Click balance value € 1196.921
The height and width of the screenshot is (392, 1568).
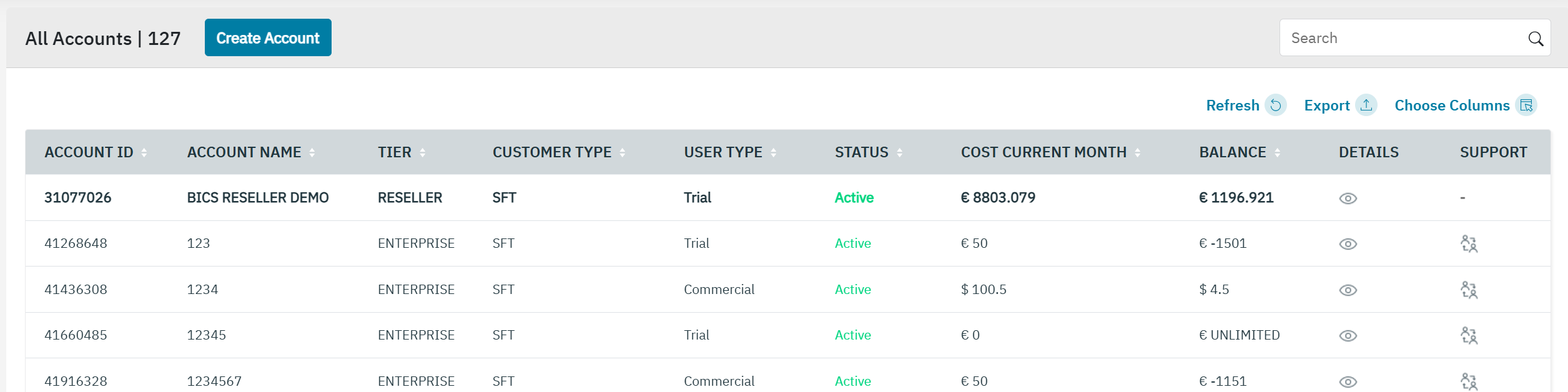1236,198
